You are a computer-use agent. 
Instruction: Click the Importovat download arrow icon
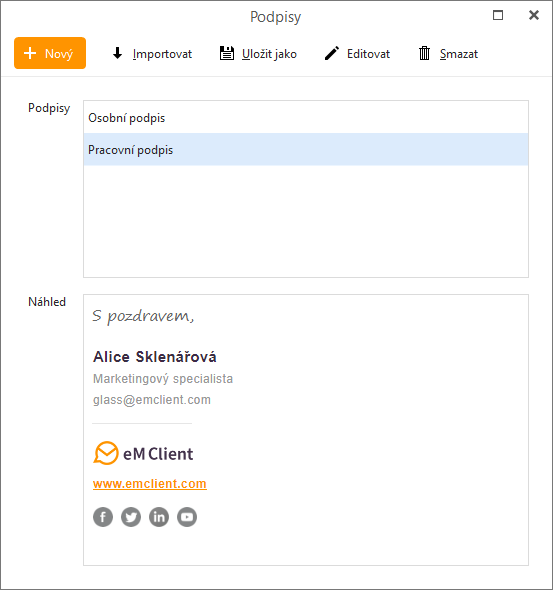click(x=117, y=53)
